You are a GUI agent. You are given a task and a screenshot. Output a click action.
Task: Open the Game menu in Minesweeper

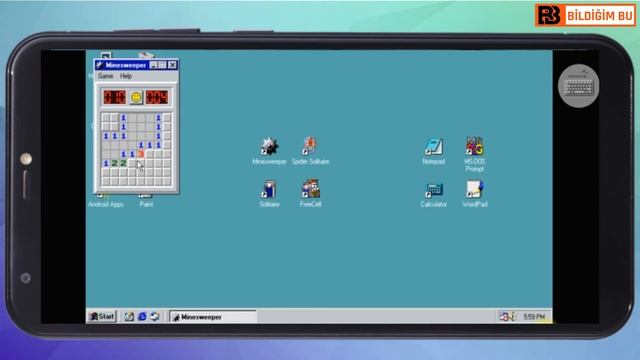click(105, 76)
